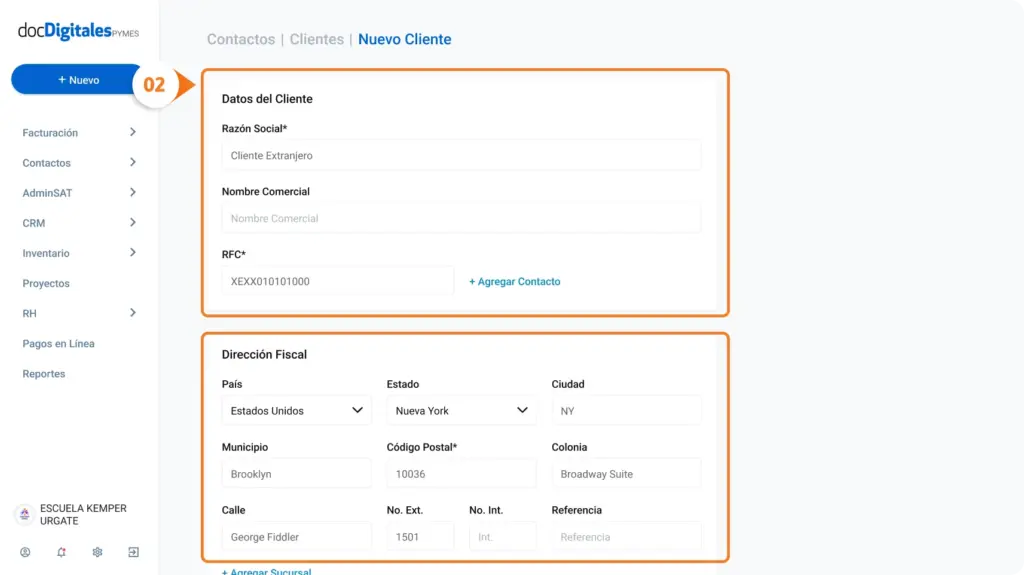Open Pagos en Línea menu item
Viewport: 1024px width, 575px height.
58,344
